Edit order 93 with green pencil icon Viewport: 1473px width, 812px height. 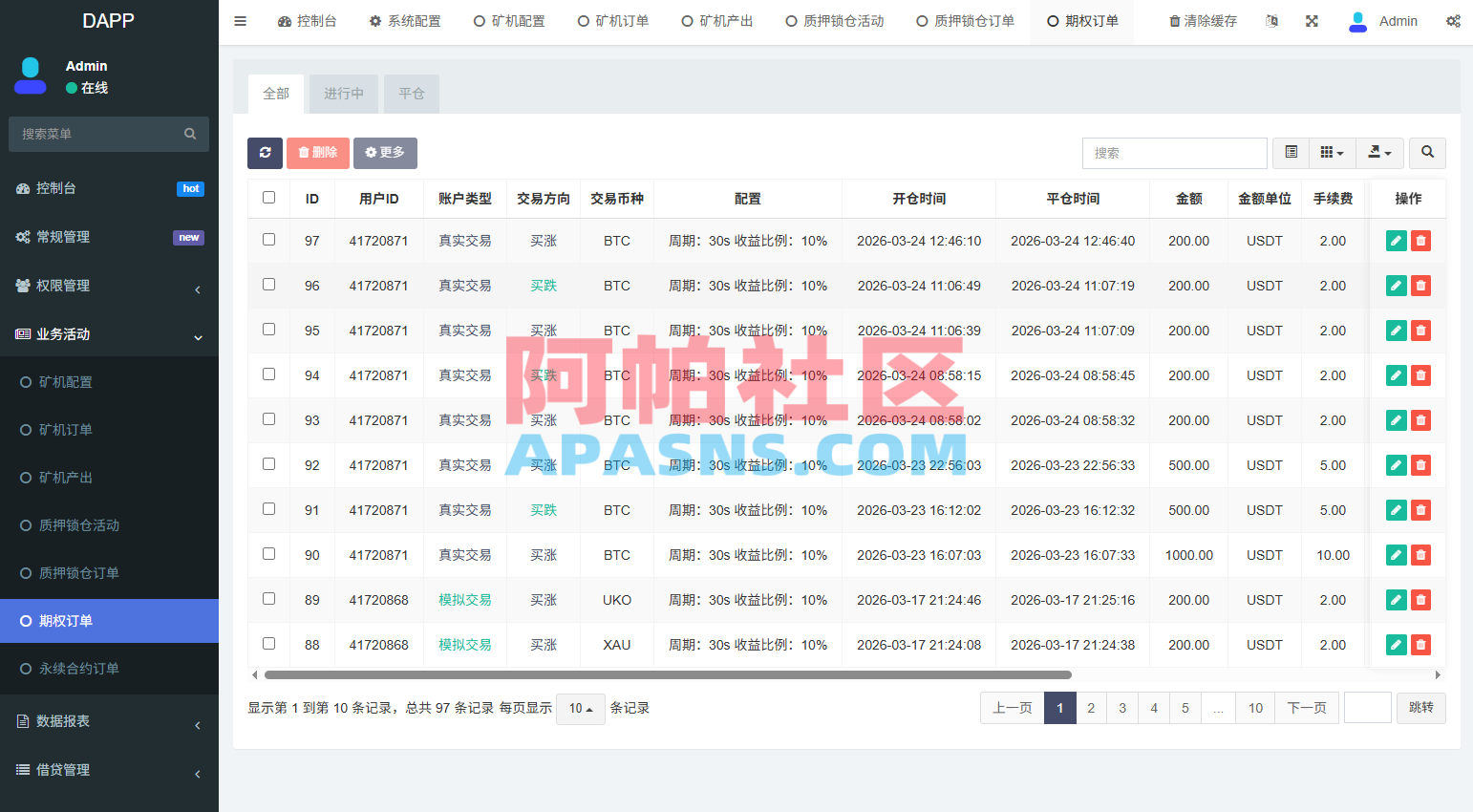point(1396,420)
